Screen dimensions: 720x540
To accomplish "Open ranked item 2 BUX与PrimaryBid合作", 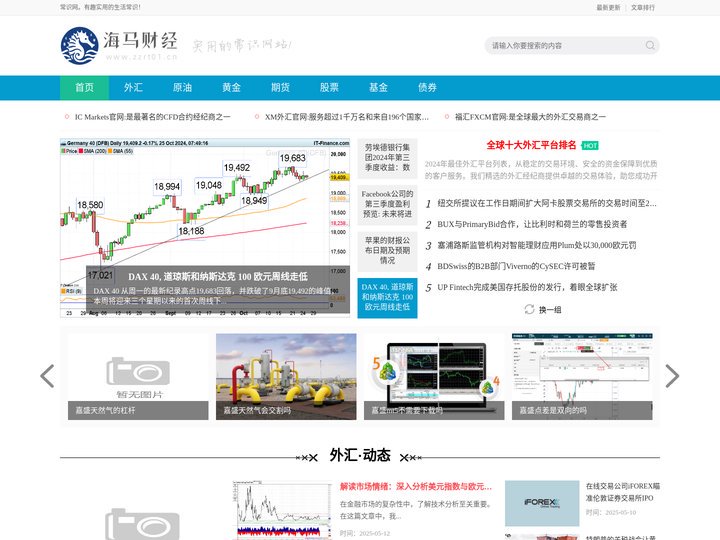I will click(x=532, y=224).
